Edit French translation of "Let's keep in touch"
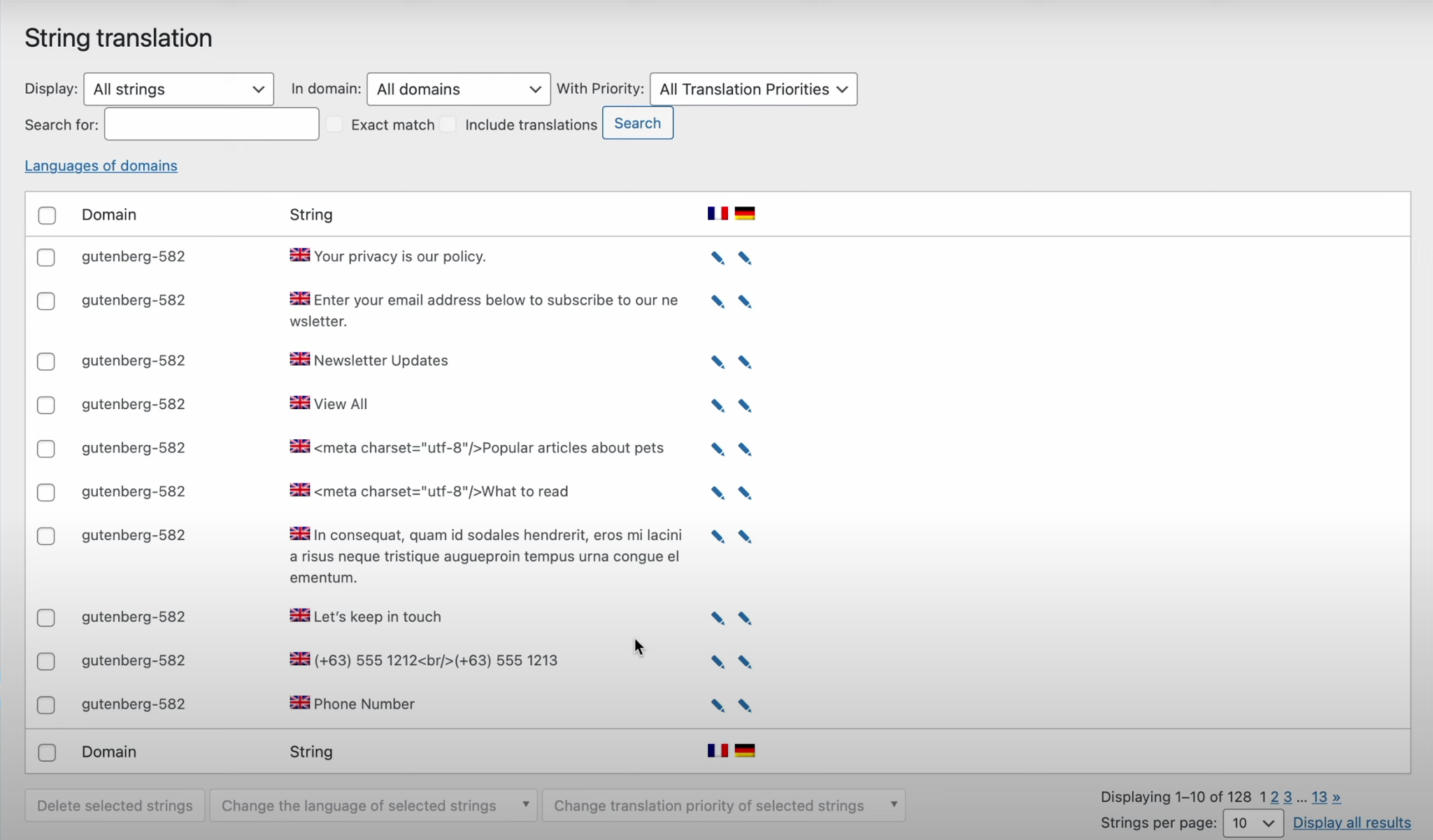1433x840 pixels. [716, 618]
